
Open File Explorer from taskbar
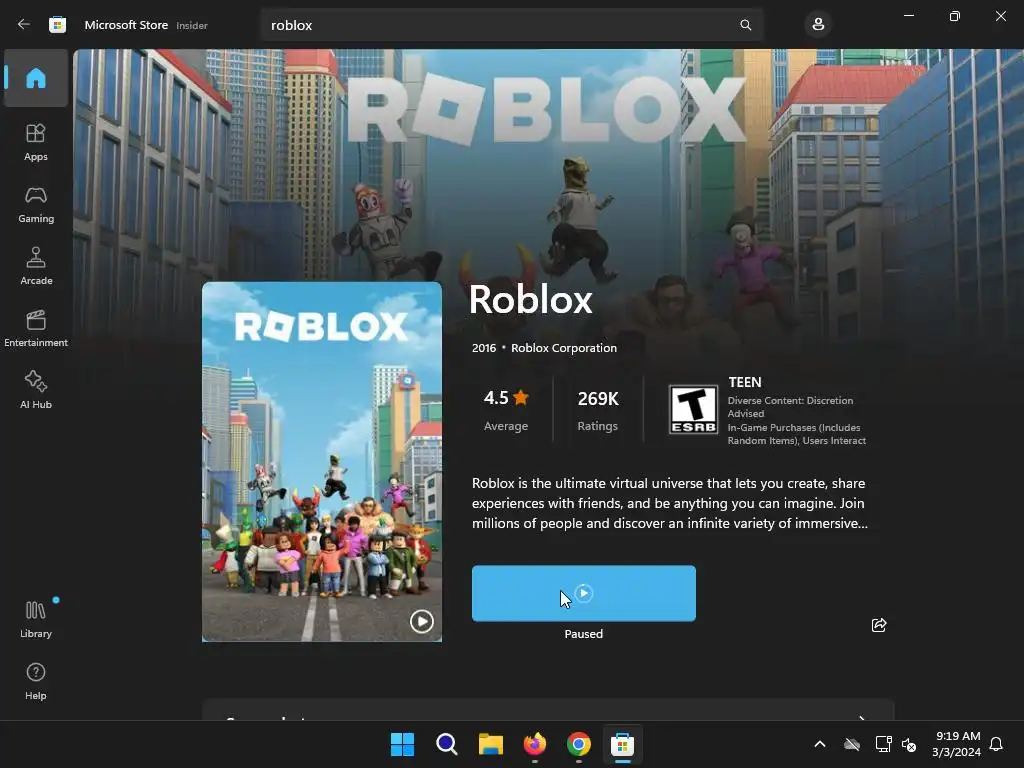pos(490,744)
